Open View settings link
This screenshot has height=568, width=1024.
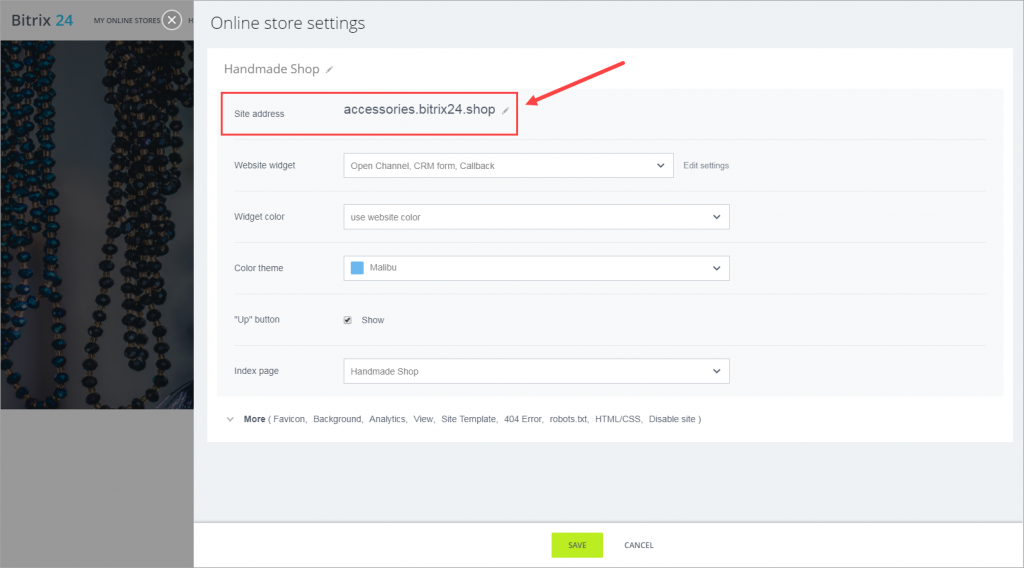tap(423, 419)
